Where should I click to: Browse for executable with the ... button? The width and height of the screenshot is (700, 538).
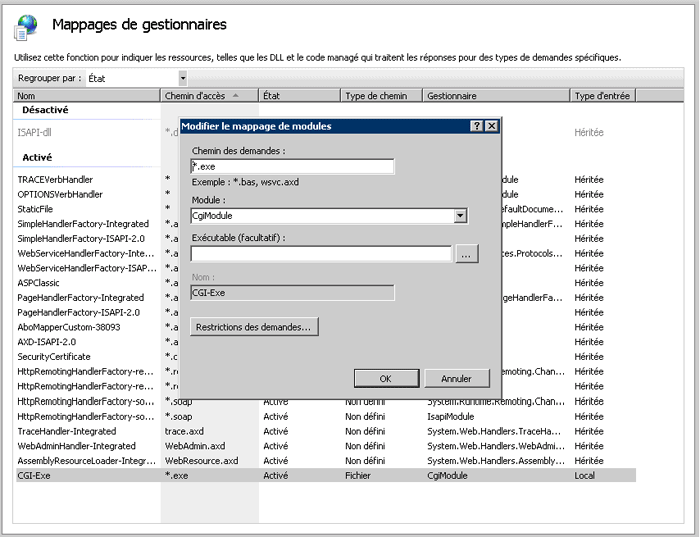coord(467,254)
